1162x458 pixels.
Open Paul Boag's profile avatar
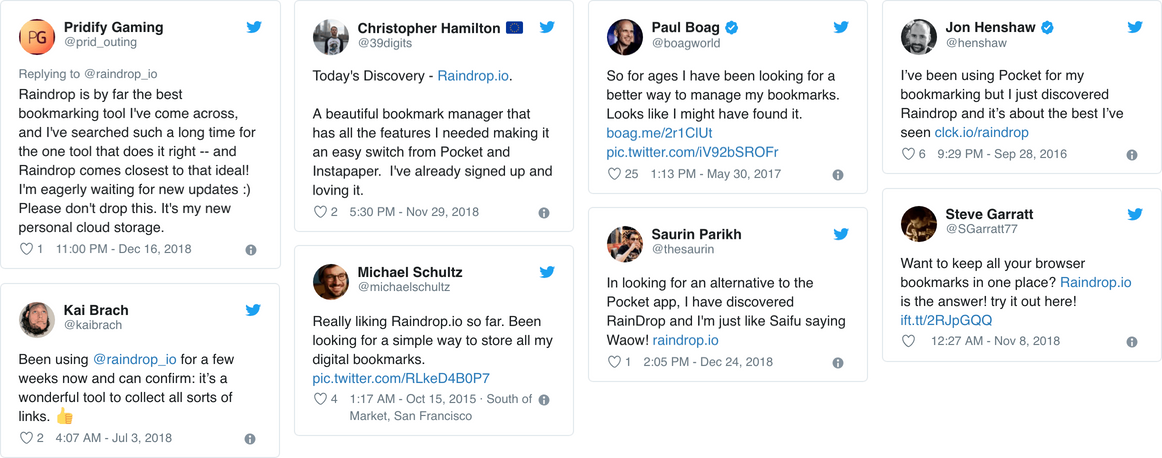pos(625,36)
